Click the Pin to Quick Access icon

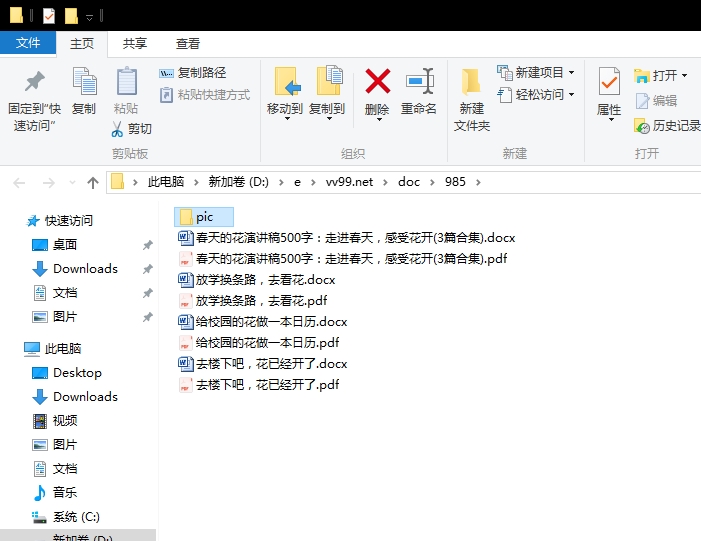pos(34,81)
